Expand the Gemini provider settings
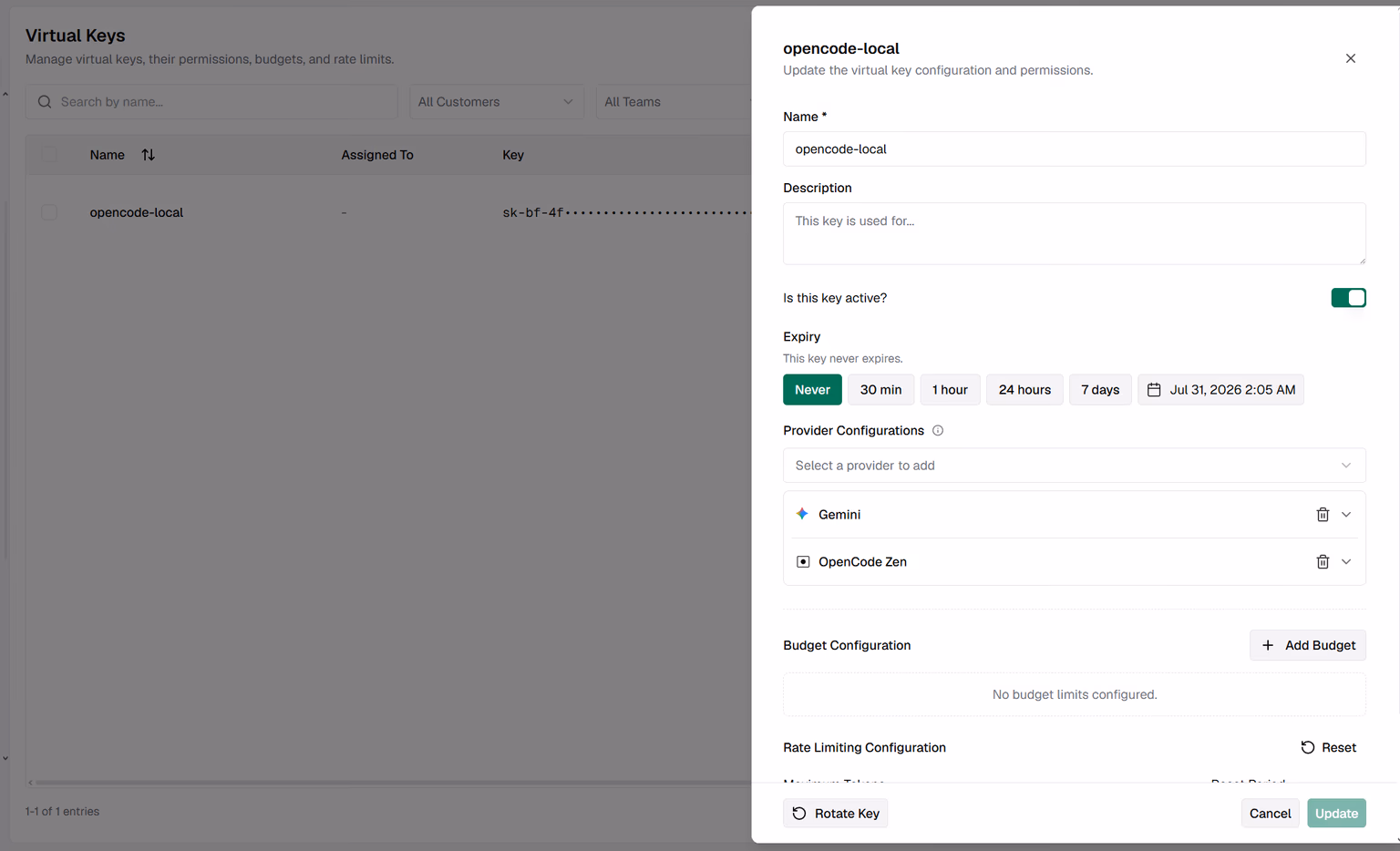Image resolution: width=1400 pixels, height=851 pixels. tap(1346, 515)
